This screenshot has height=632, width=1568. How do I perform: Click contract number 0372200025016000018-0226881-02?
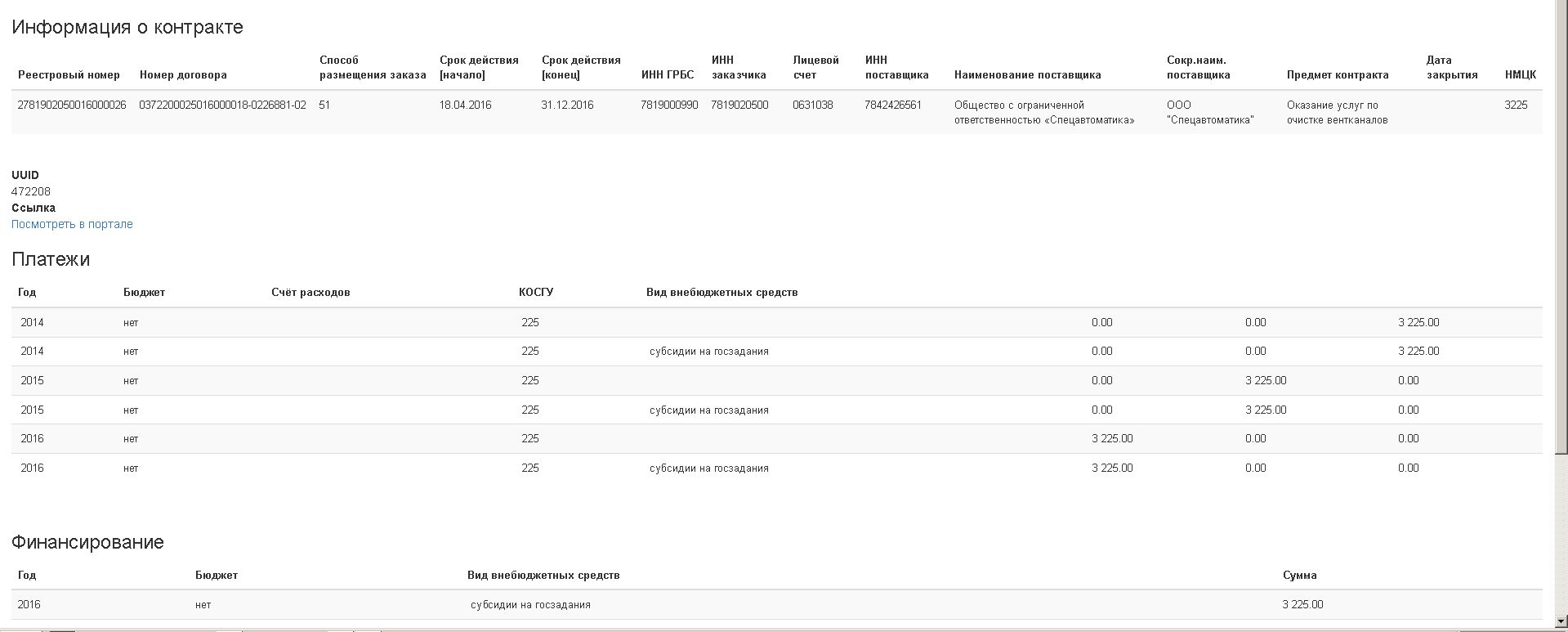[222, 105]
